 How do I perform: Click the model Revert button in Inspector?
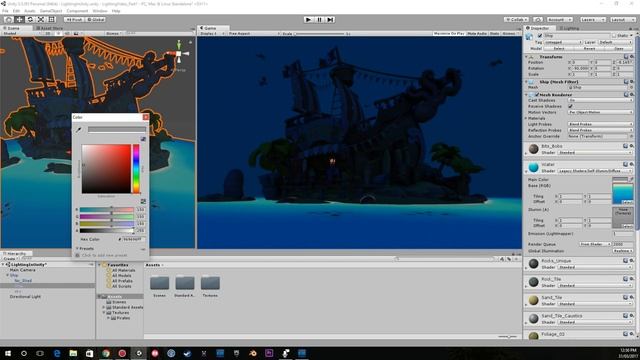coord(589,48)
